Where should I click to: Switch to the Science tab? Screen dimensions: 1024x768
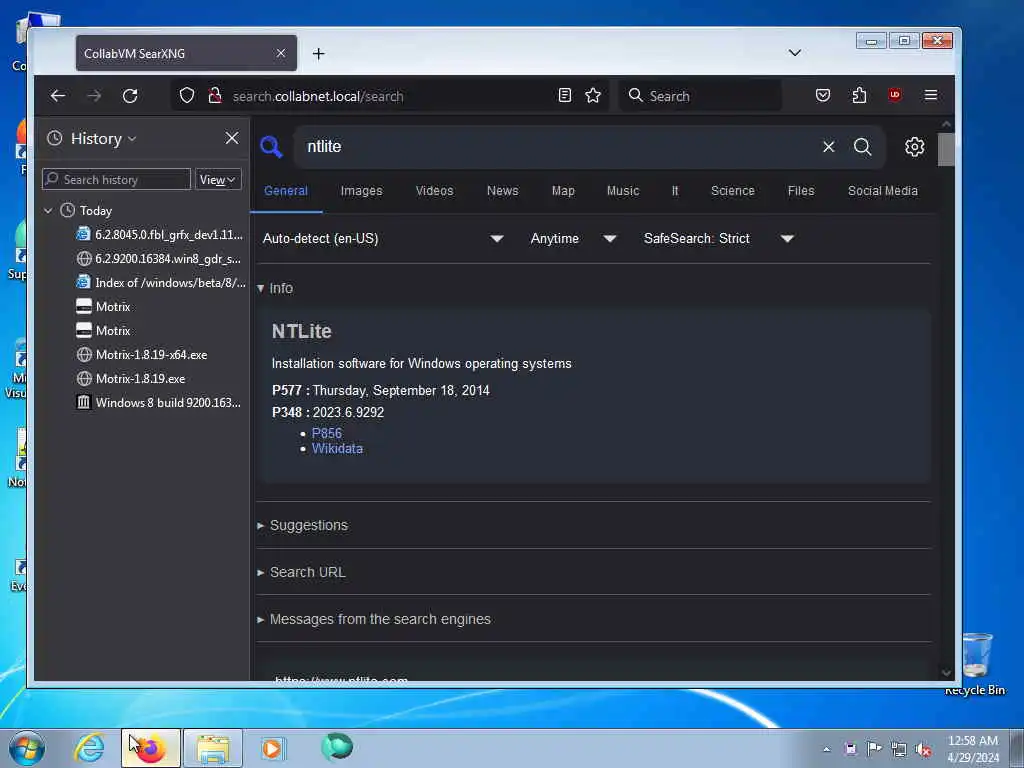click(733, 191)
